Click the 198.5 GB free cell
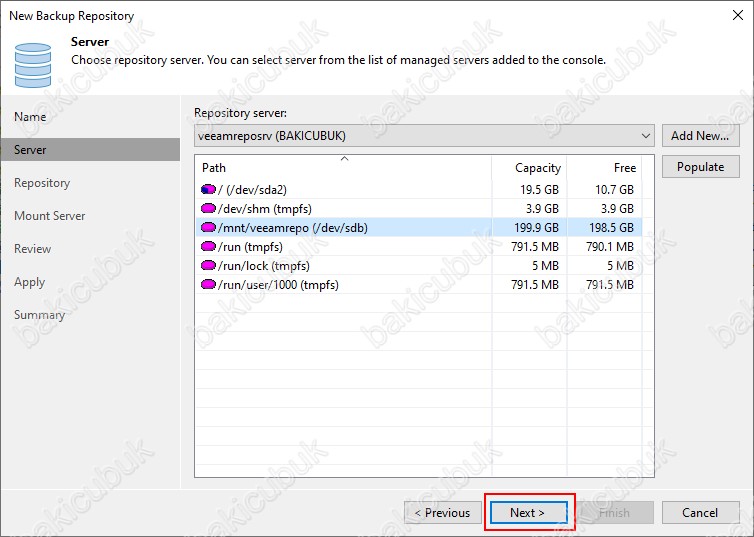 pyautogui.click(x=604, y=227)
